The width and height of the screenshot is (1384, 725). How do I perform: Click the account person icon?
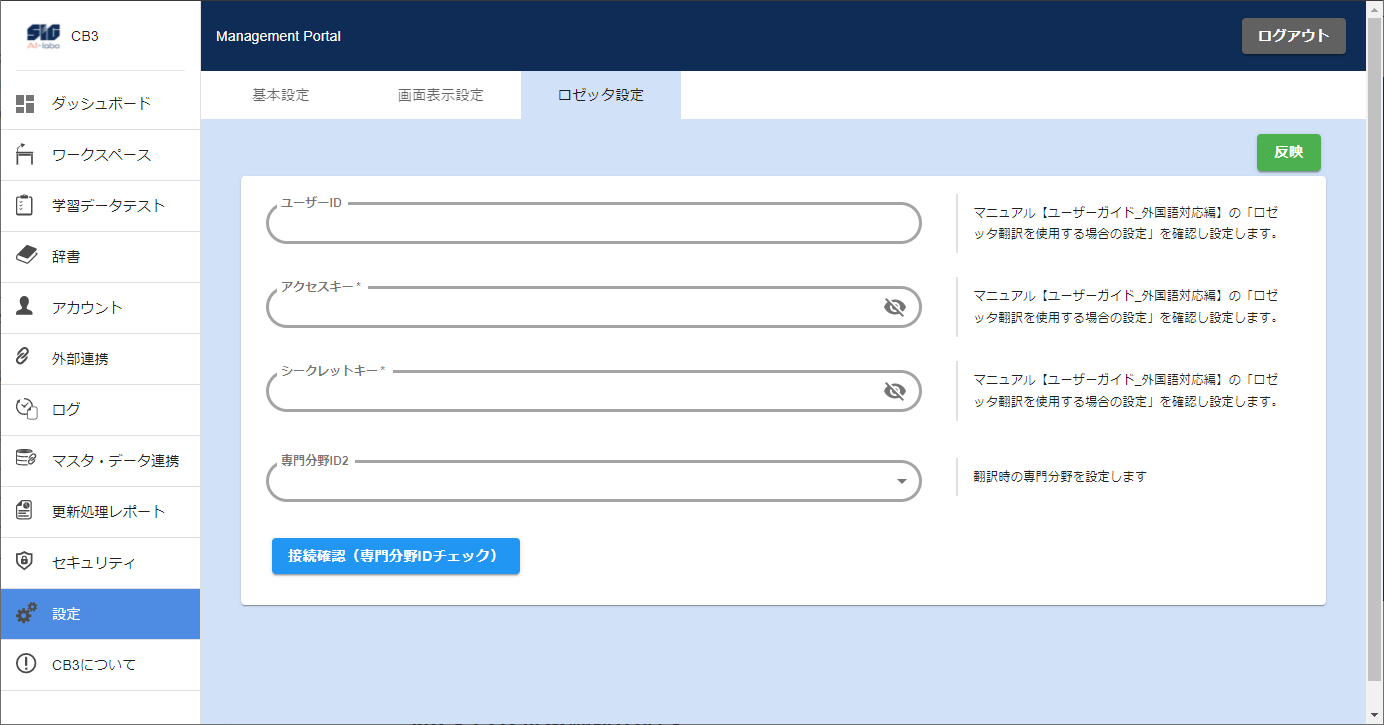click(x=26, y=307)
